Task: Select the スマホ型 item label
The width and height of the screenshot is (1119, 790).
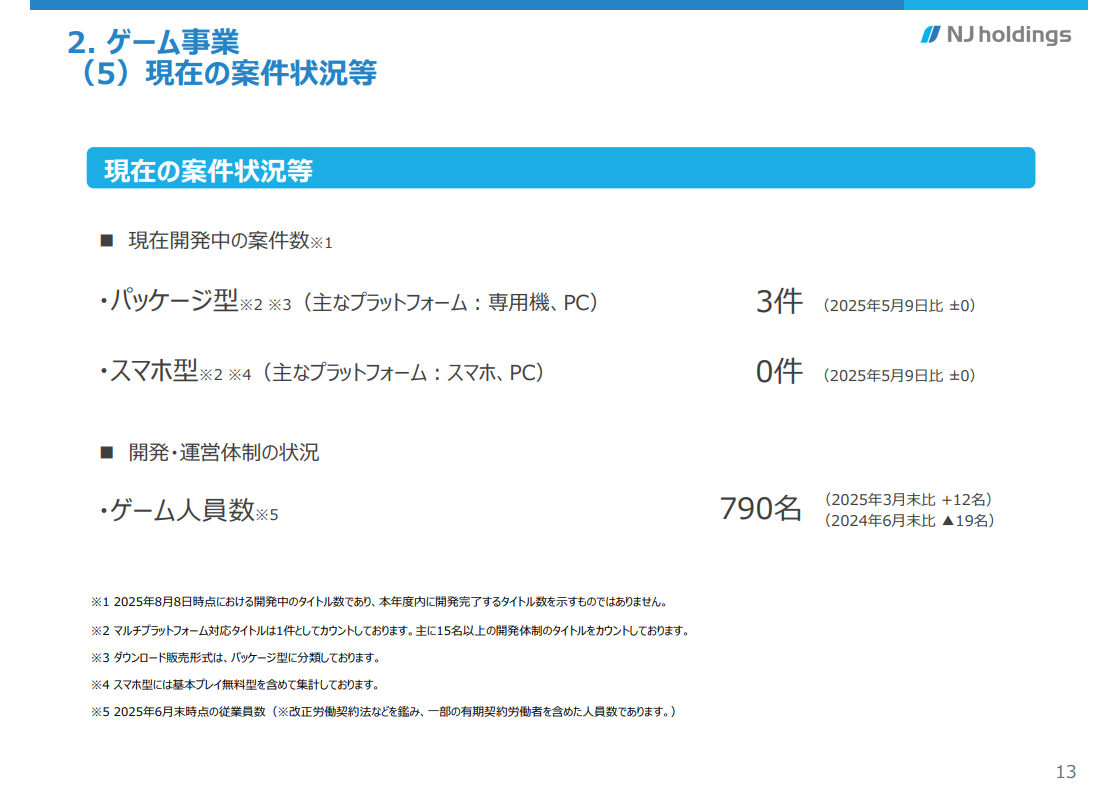Action: coord(153,372)
